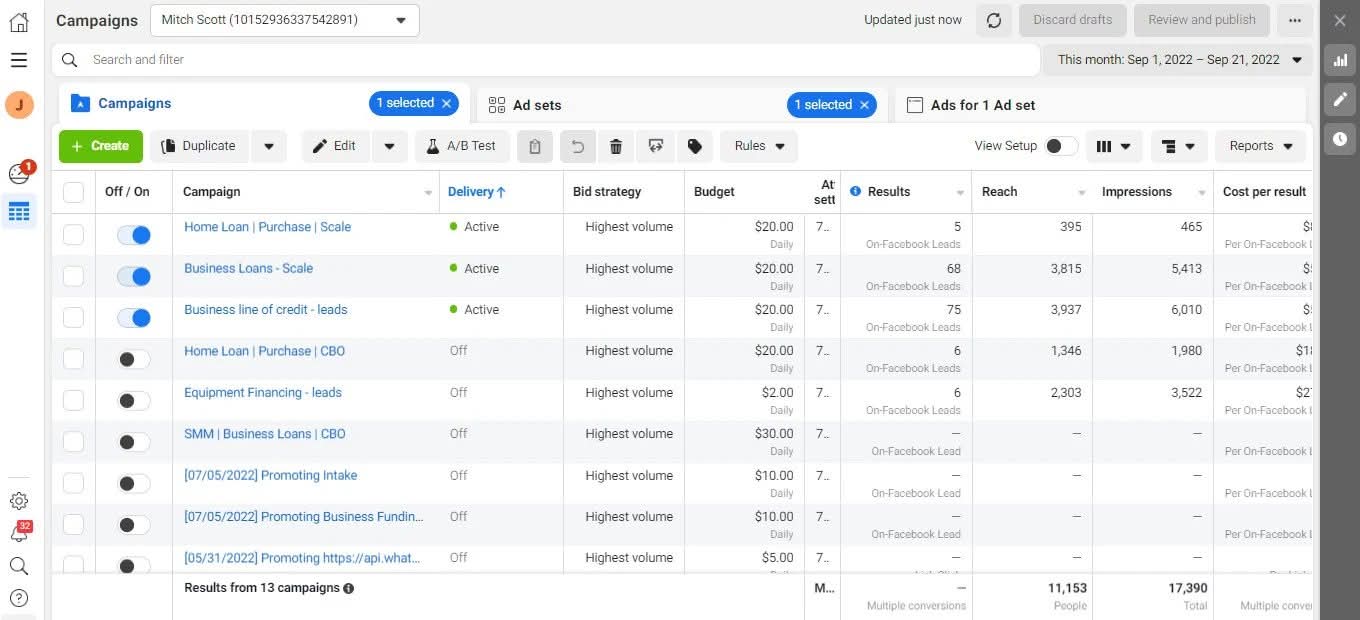
Task: Check the box for Home Loan | Purchase | CBO
Action: pos(74,359)
